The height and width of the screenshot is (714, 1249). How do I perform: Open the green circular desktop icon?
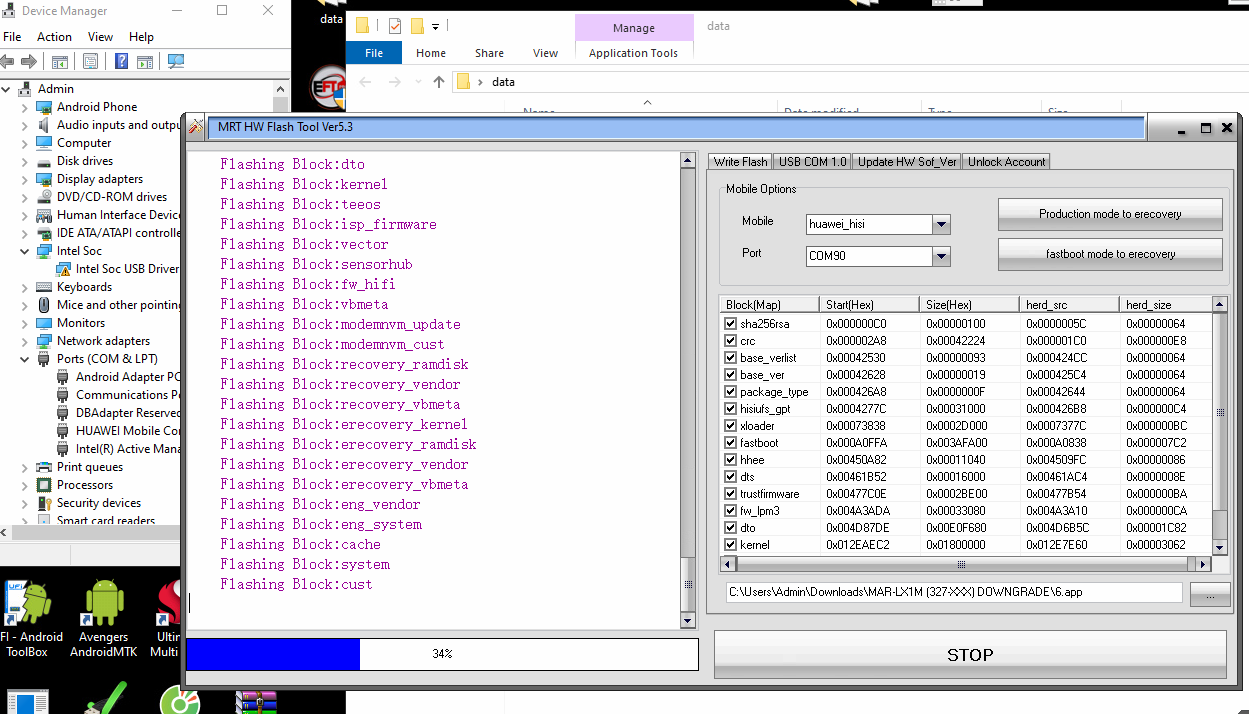click(x=178, y=700)
